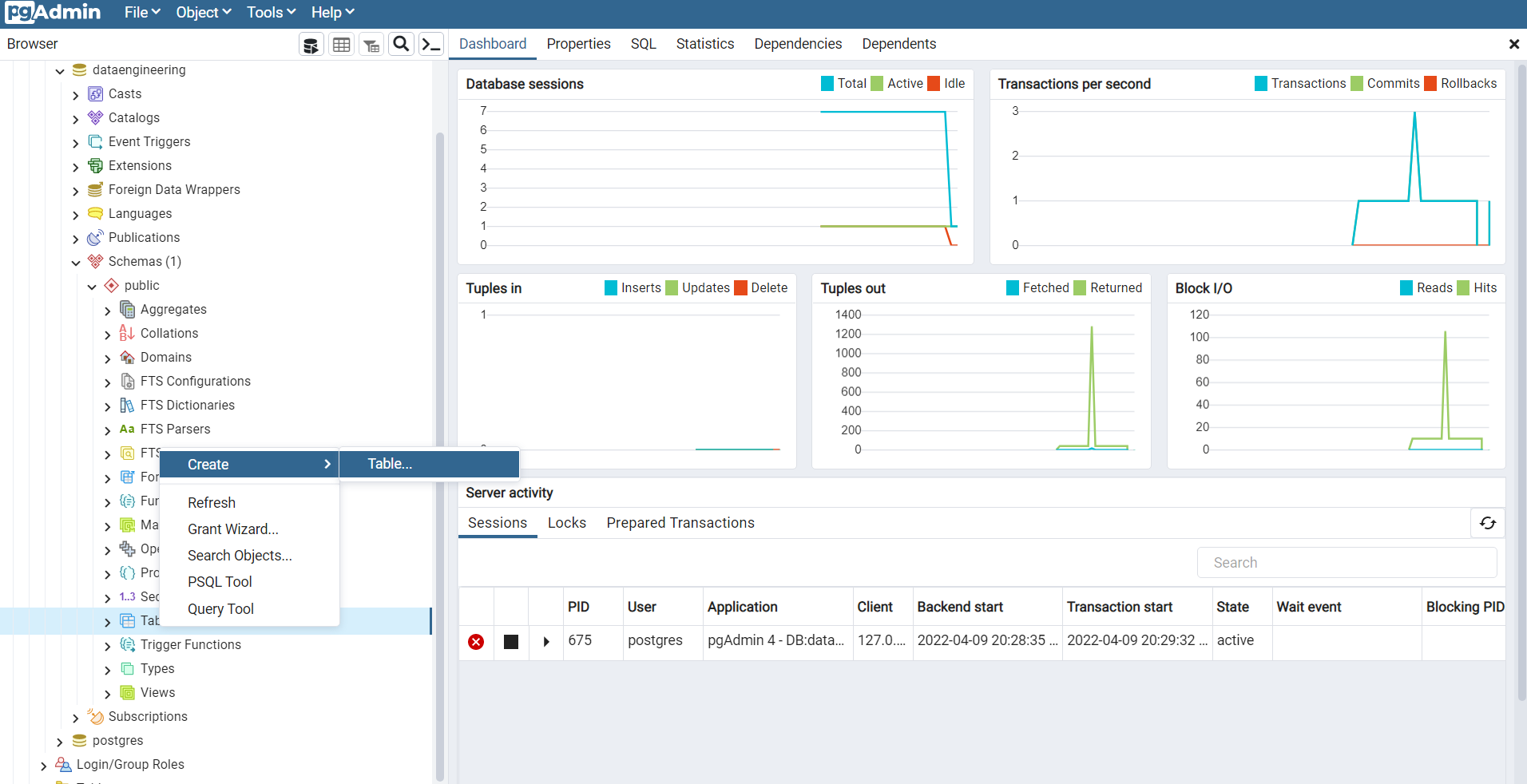Open Search Objects magnifier icon

coord(402,44)
